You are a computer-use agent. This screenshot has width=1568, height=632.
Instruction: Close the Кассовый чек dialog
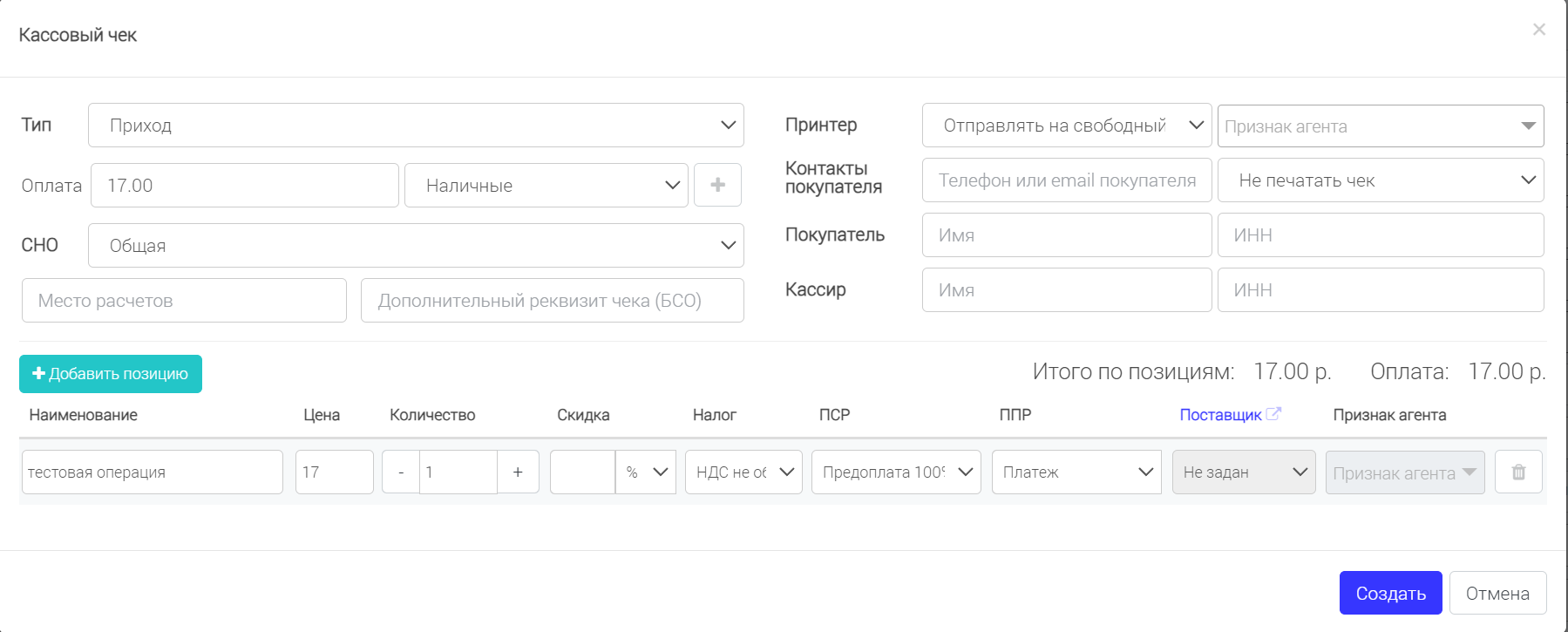[x=1539, y=30]
